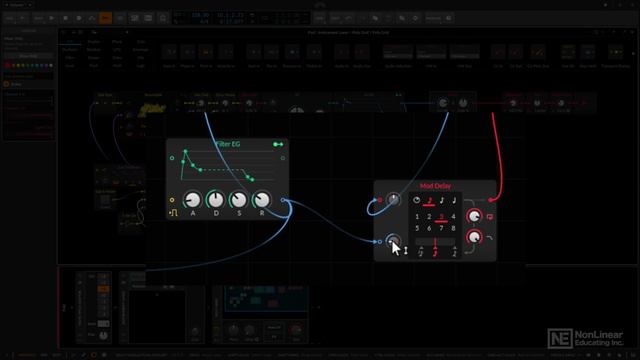Click the pulse-shaped trigger mode icon in Filter EG
Image resolution: width=640 pixels, height=360 pixels.
pos(173,213)
